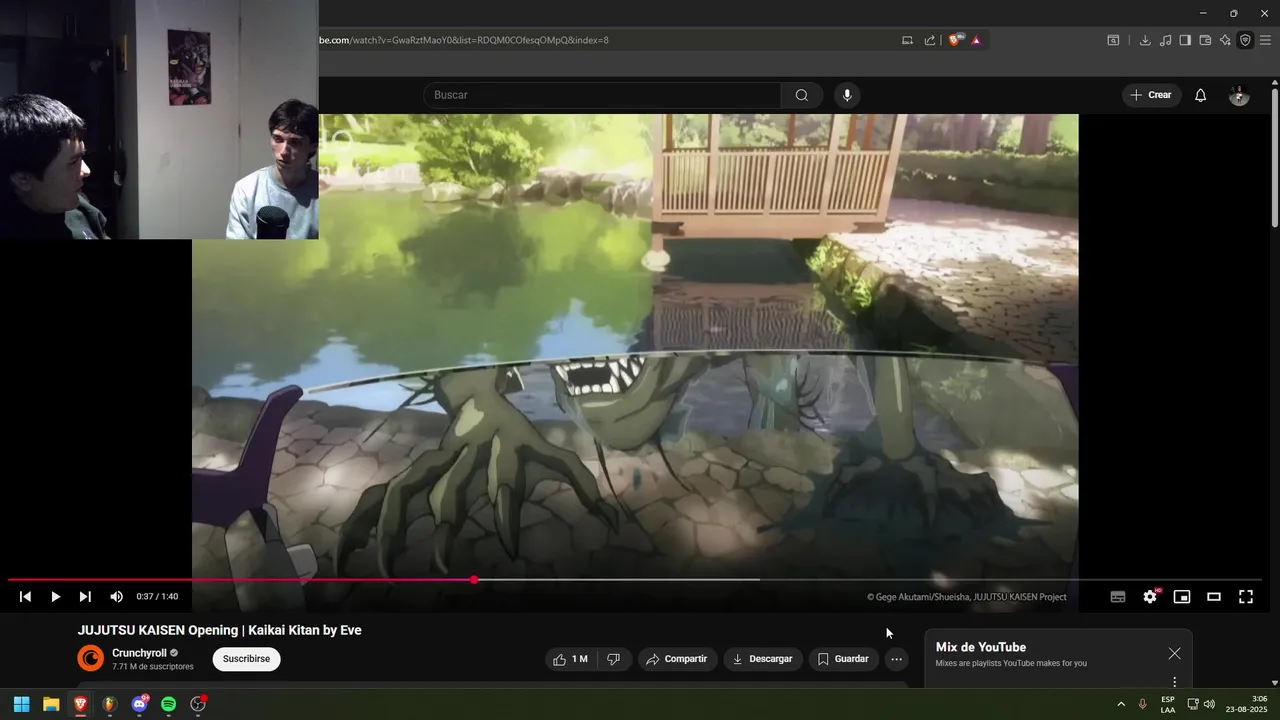Click the Crear button

[1151, 95]
